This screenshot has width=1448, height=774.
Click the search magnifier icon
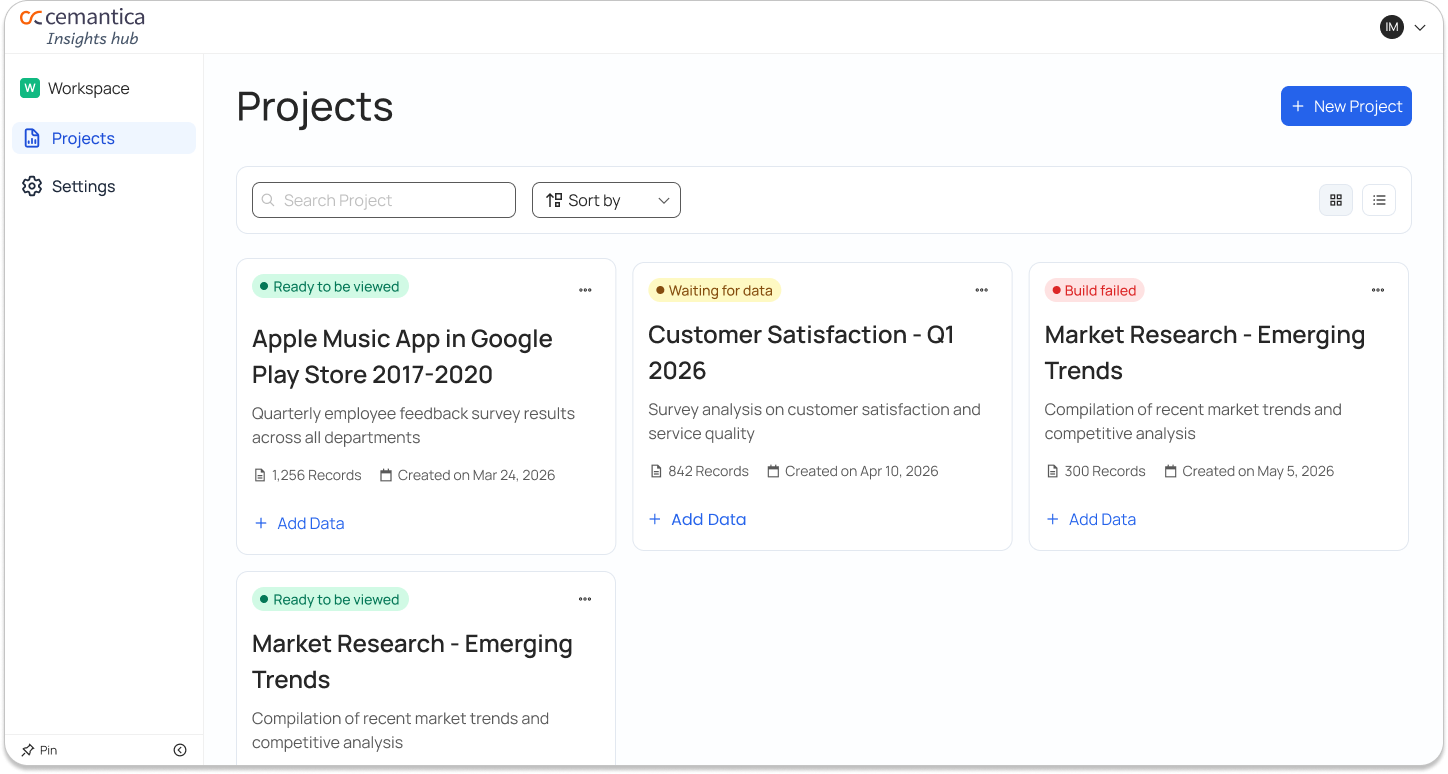268,200
